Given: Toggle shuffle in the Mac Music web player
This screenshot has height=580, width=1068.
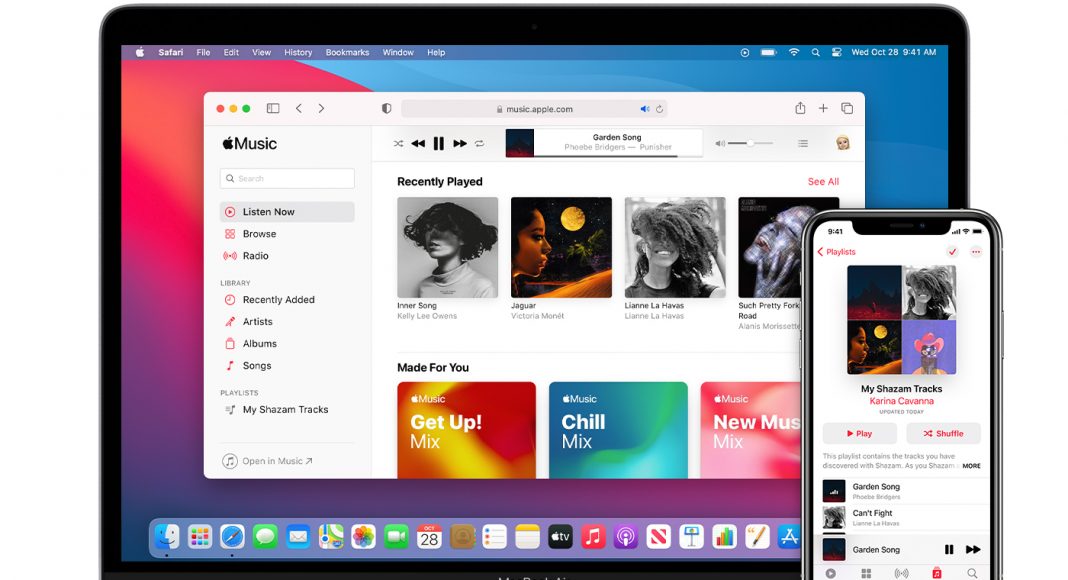Looking at the screenshot, I should coord(398,144).
